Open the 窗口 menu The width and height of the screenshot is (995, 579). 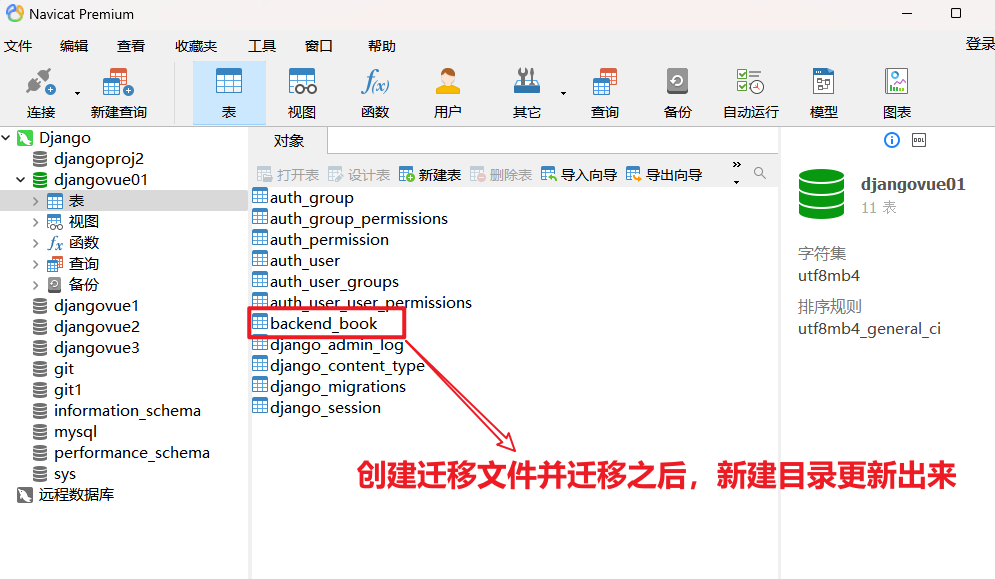319,46
